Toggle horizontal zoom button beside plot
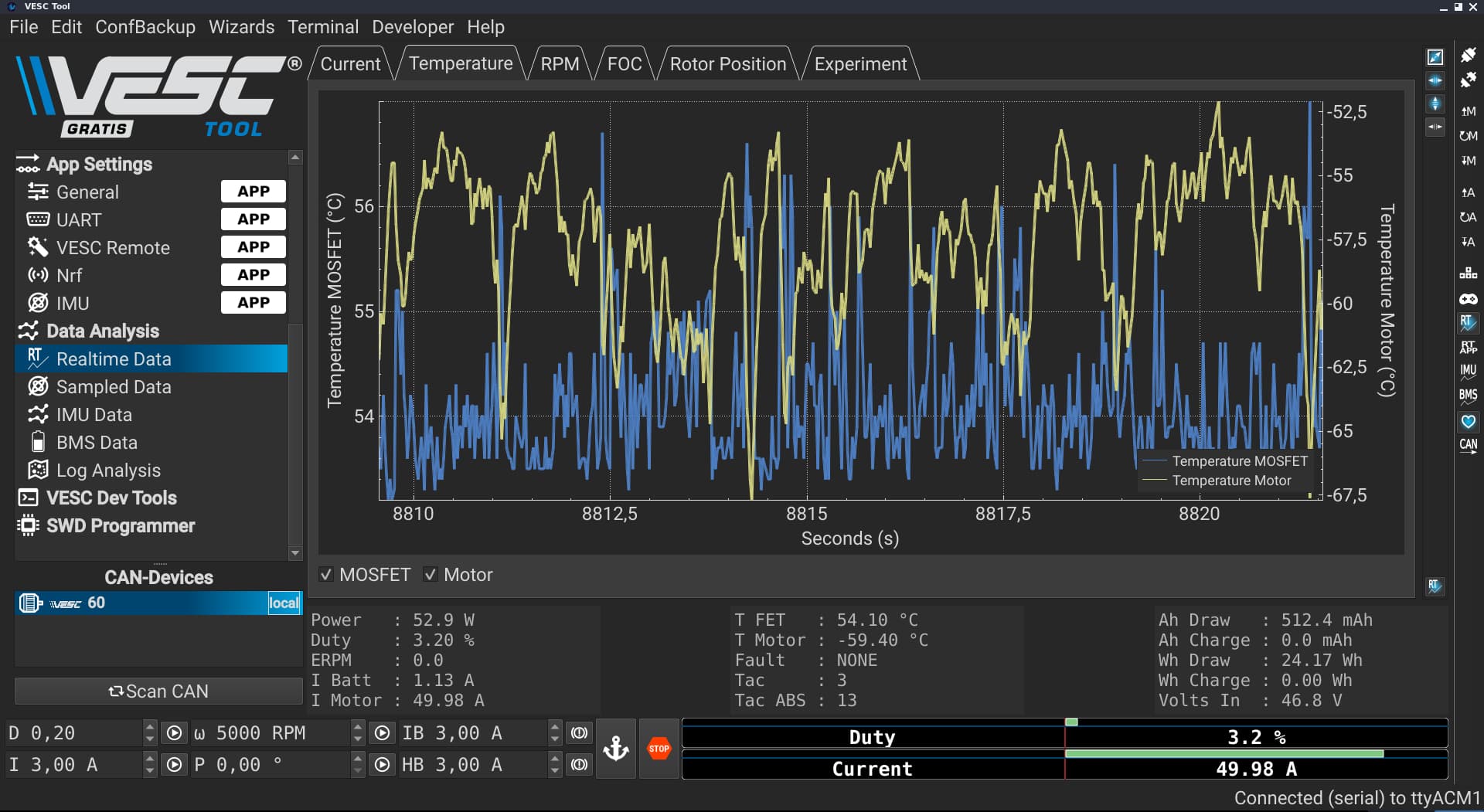This screenshot has height=812, width=1484. point(1435,80)
